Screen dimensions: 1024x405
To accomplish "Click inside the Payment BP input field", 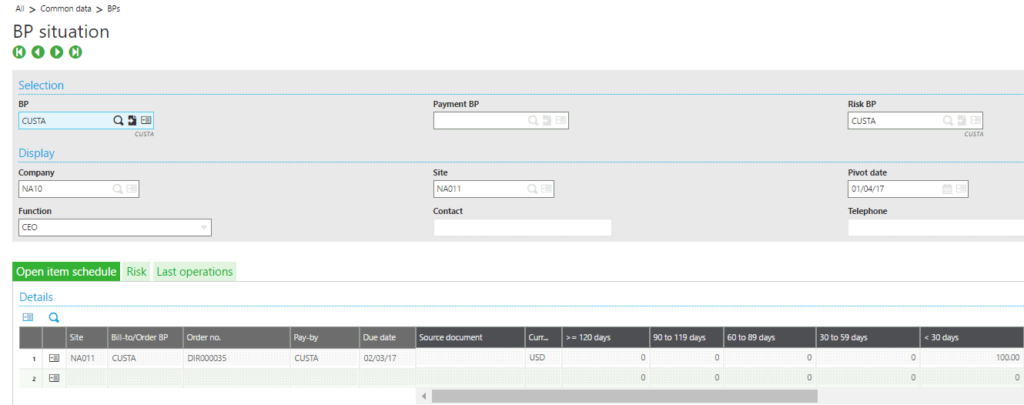I will (x=480, y=121).
